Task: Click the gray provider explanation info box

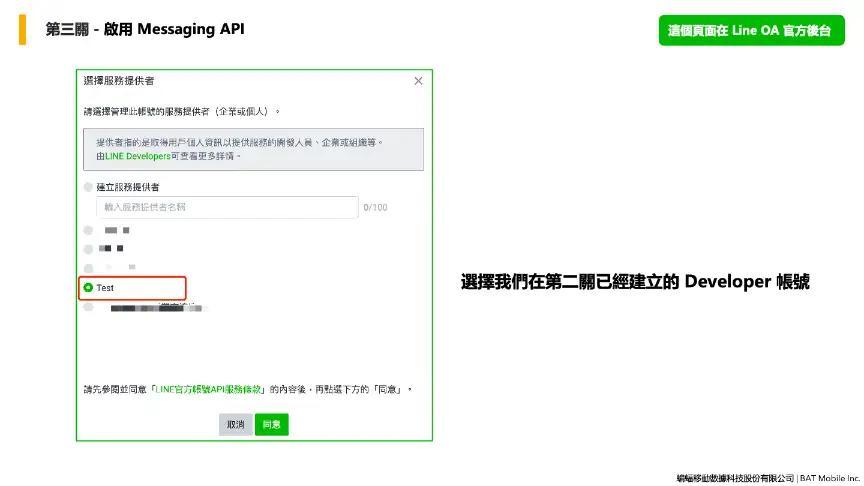Action: tap(253, 149)
